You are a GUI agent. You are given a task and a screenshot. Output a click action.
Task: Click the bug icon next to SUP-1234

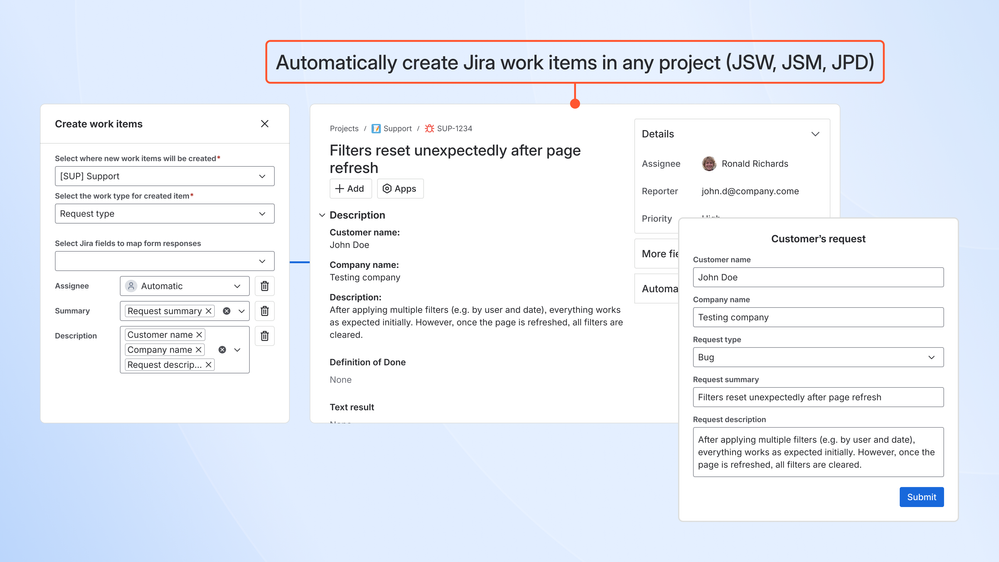click(429, 129)
